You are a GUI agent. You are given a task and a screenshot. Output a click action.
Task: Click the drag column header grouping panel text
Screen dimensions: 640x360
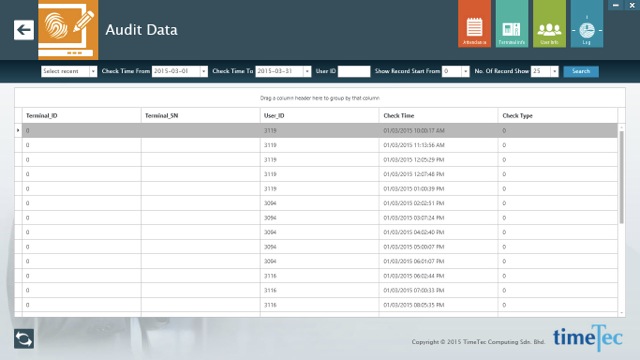point(320,98)
